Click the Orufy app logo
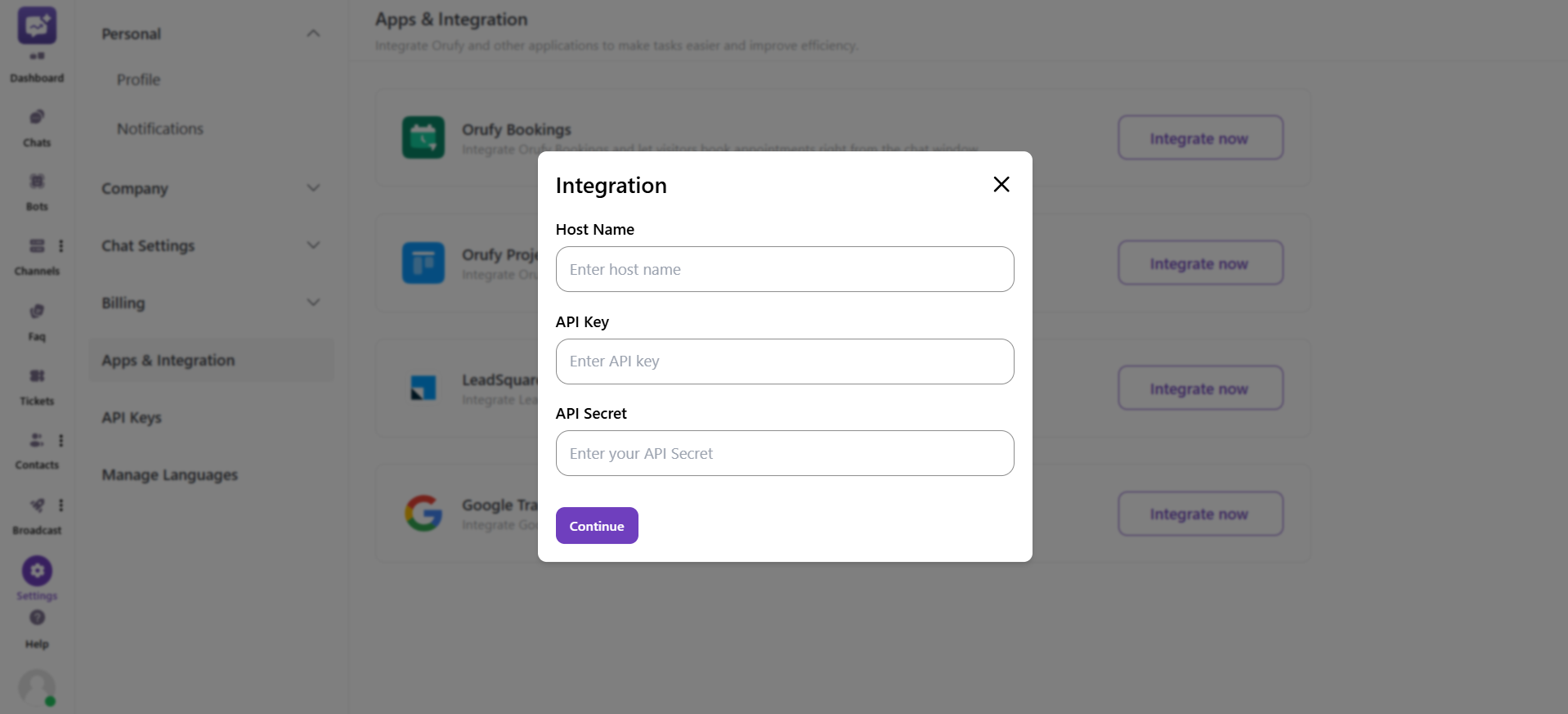1568x714 pixels. (x=37, y=25)
